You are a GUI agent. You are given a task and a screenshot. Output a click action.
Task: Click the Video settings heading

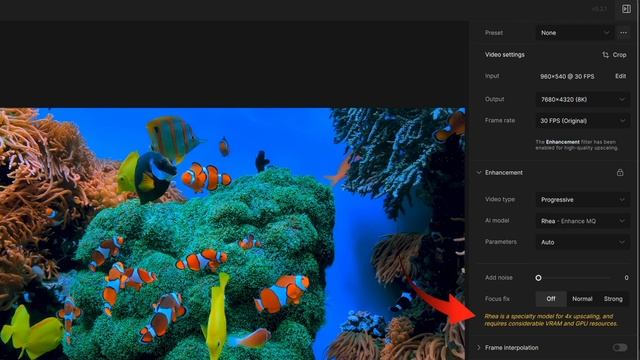pos(504,55)
